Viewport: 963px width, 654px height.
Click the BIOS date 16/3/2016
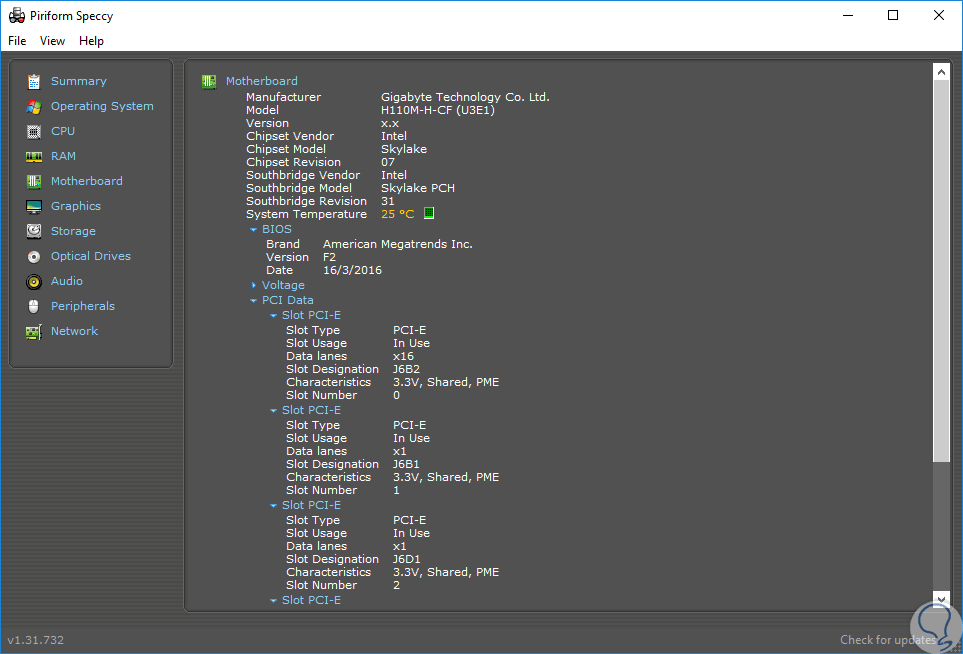tap(352, 270)
